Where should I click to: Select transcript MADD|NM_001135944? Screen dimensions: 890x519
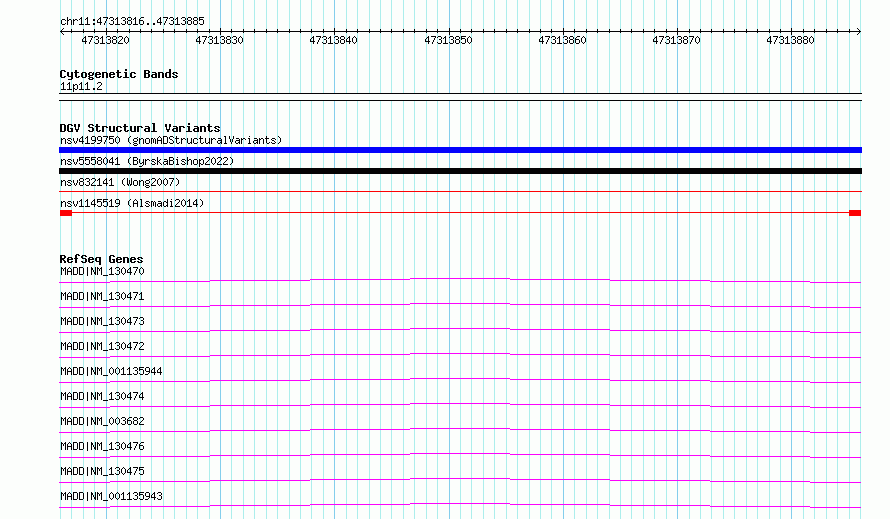click(111, 371)
